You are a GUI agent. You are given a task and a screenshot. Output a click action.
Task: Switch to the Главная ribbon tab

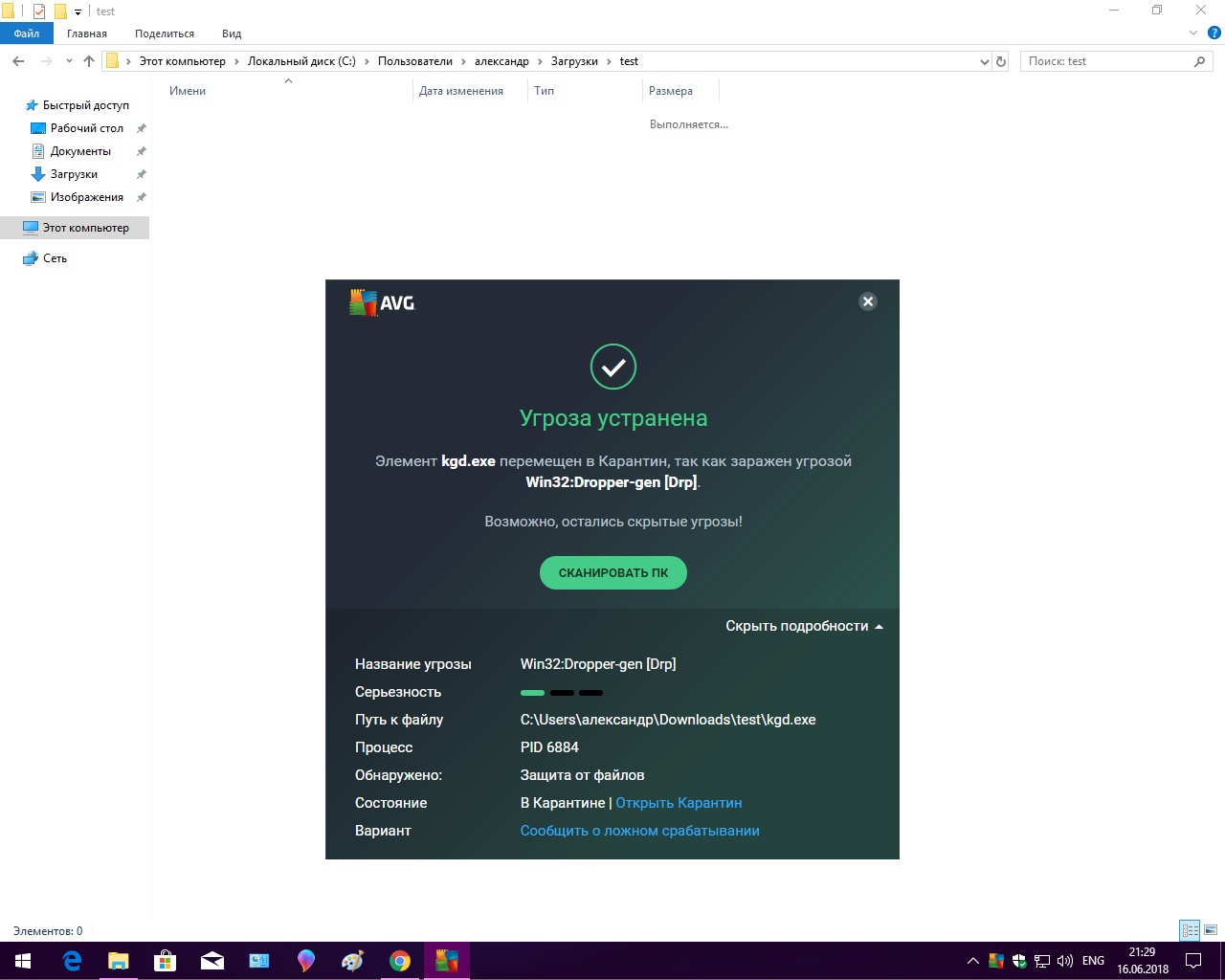pos(87,33)
